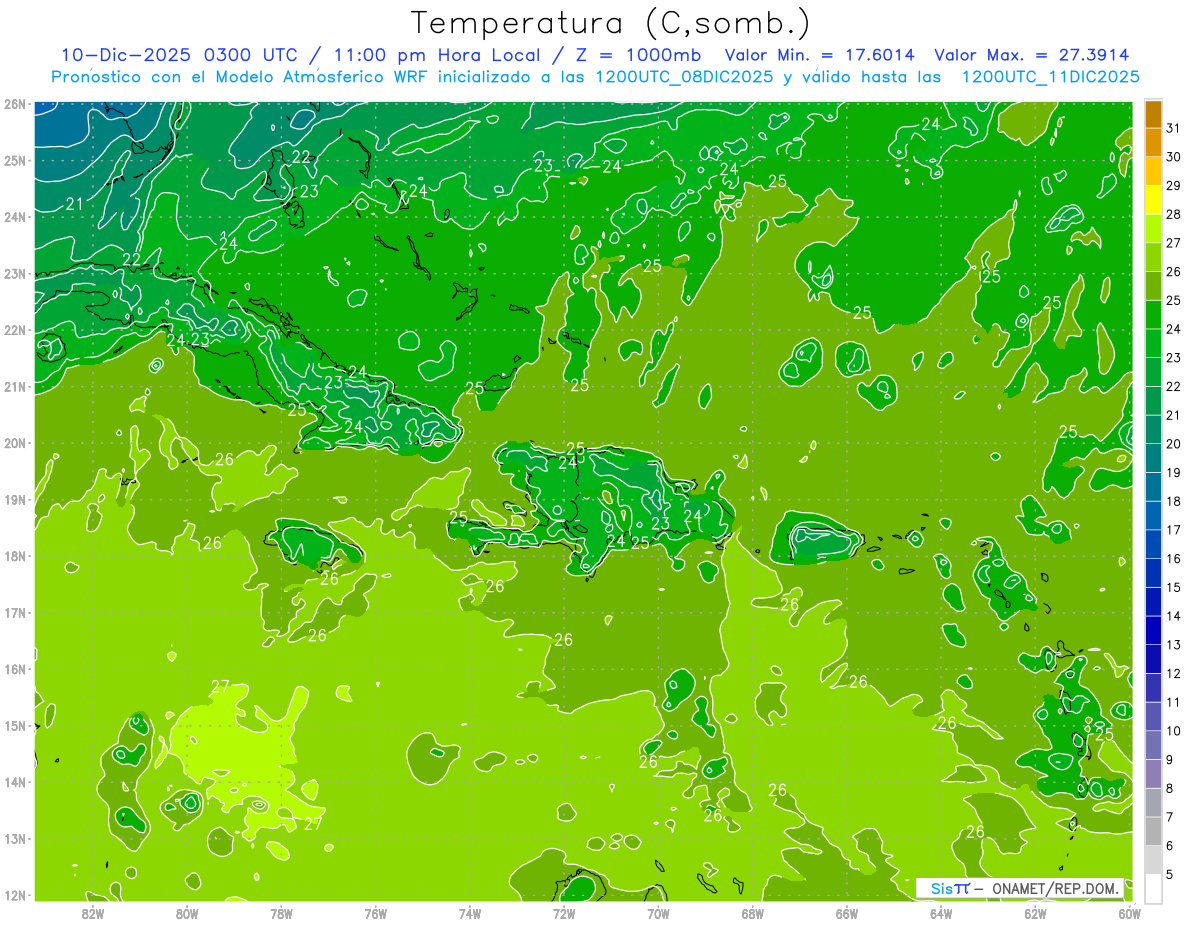Click the 80W longitude axis label
Image resolution: width=1200 pixels, height=927 pixels.
click(x=187, y=913)
